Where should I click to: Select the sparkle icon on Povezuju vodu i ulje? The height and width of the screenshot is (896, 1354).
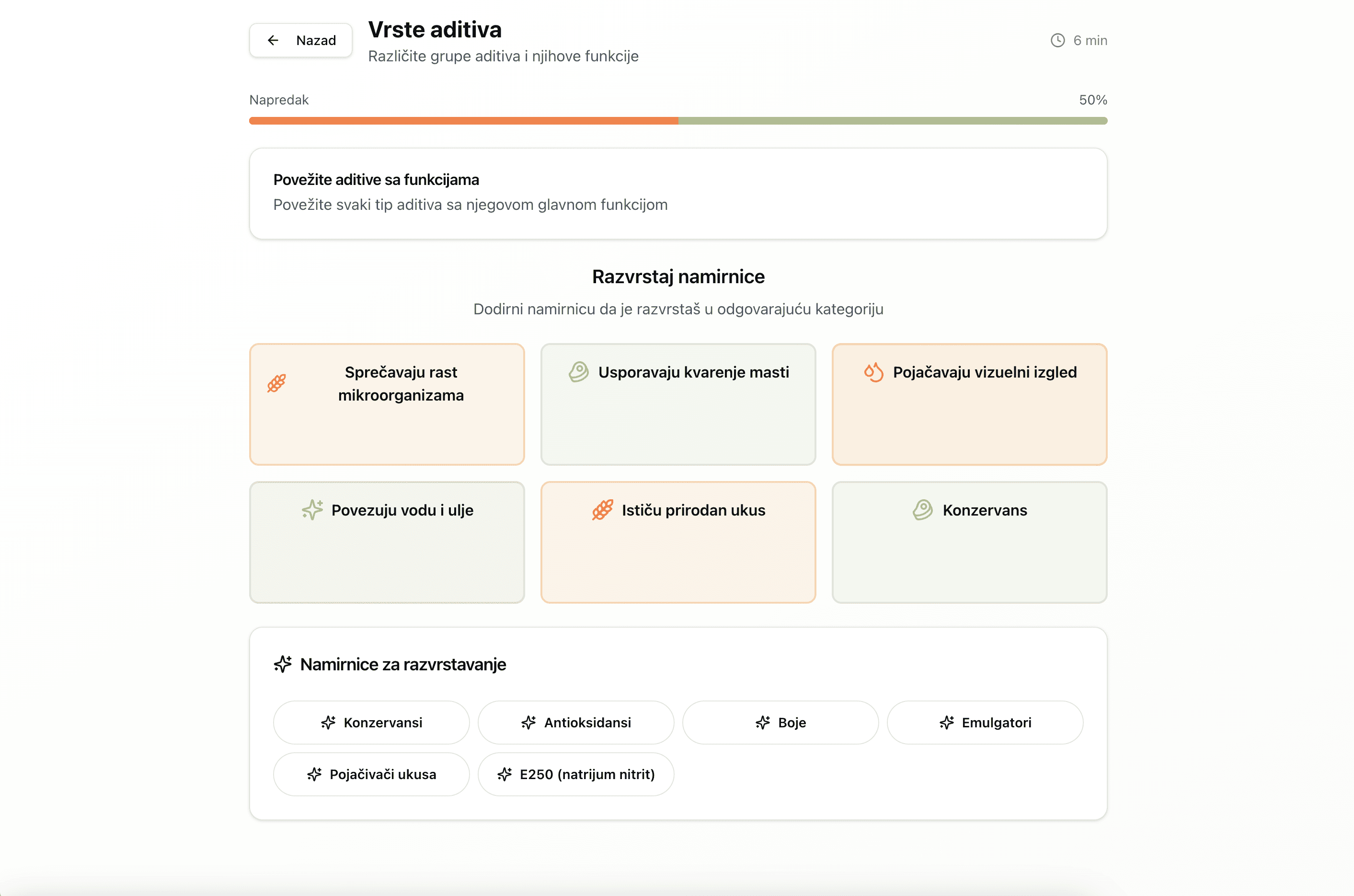click(x=313, y=510)
